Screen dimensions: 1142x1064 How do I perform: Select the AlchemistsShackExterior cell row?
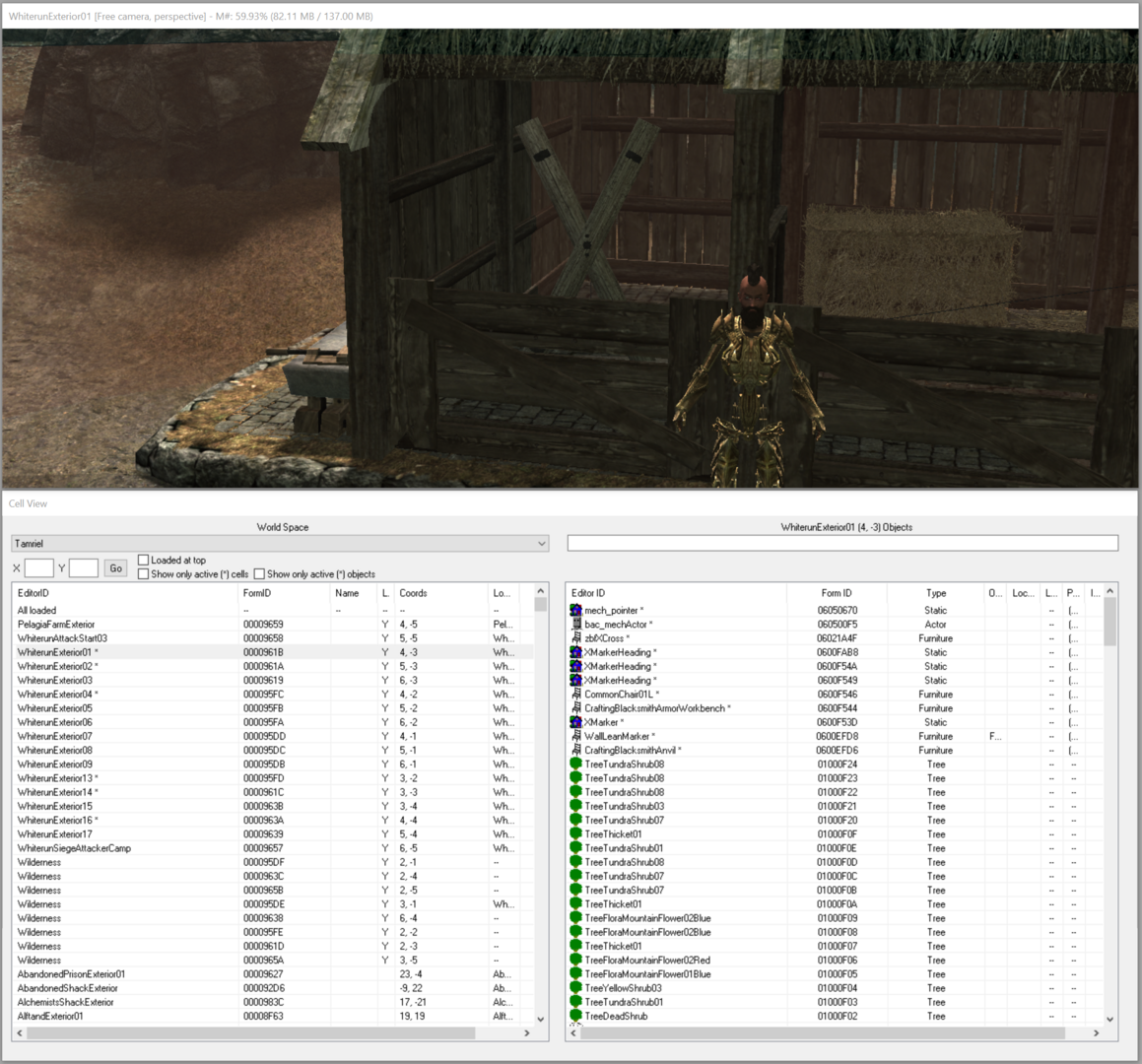272,1002
